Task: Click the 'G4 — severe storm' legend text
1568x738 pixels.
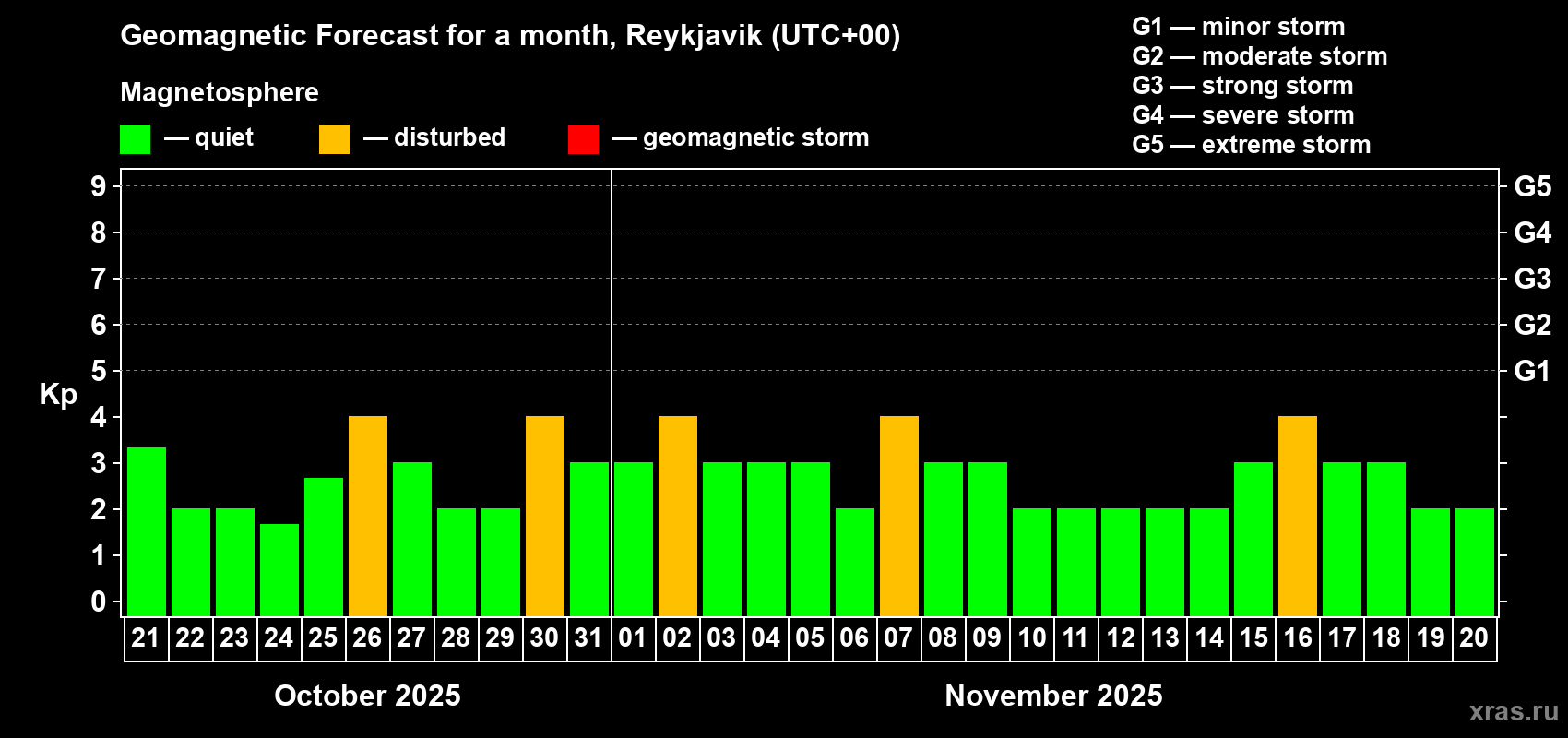Action: (x=1243, y=115)
